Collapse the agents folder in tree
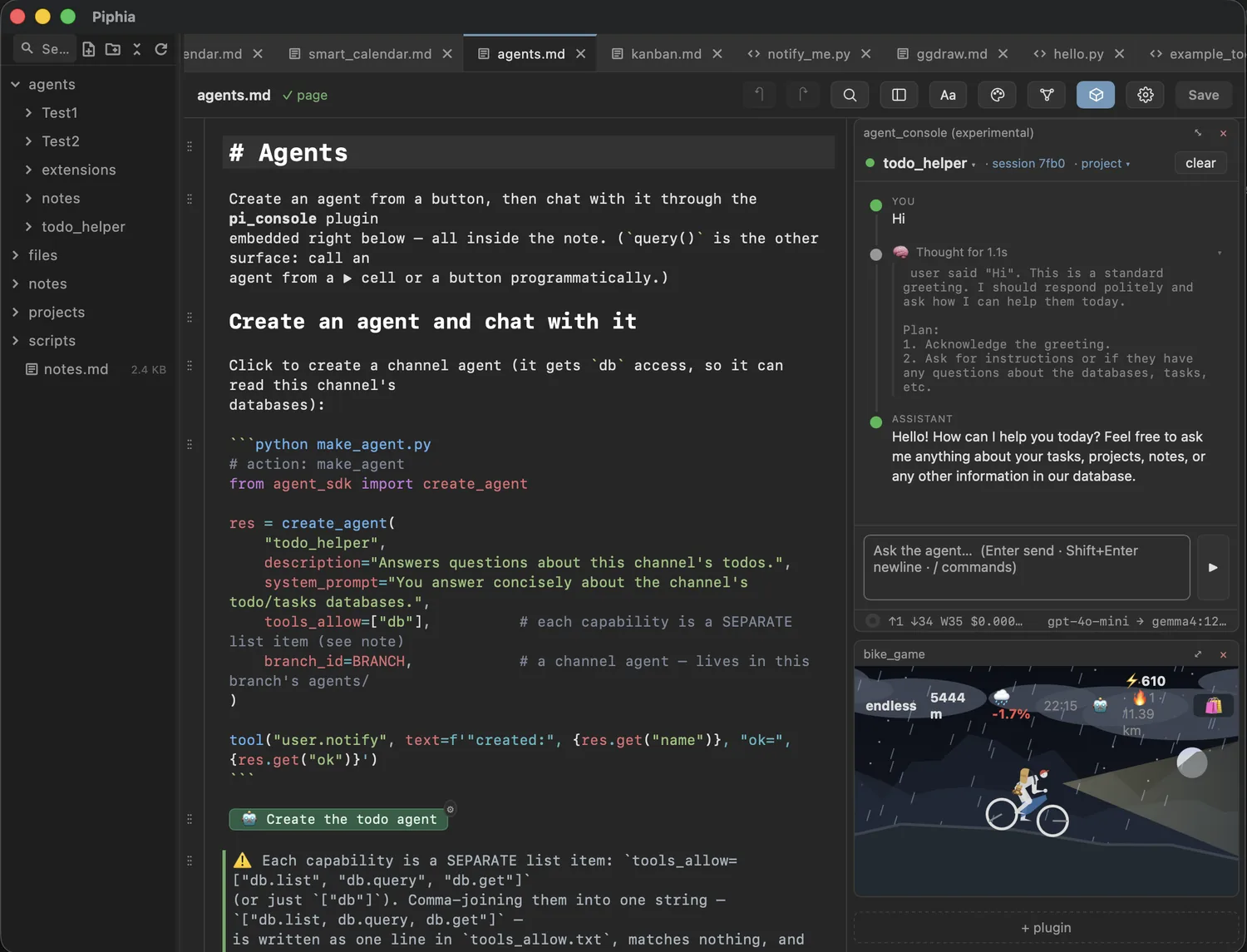Screen dimensions: 1247x952 tap(15, 84)
